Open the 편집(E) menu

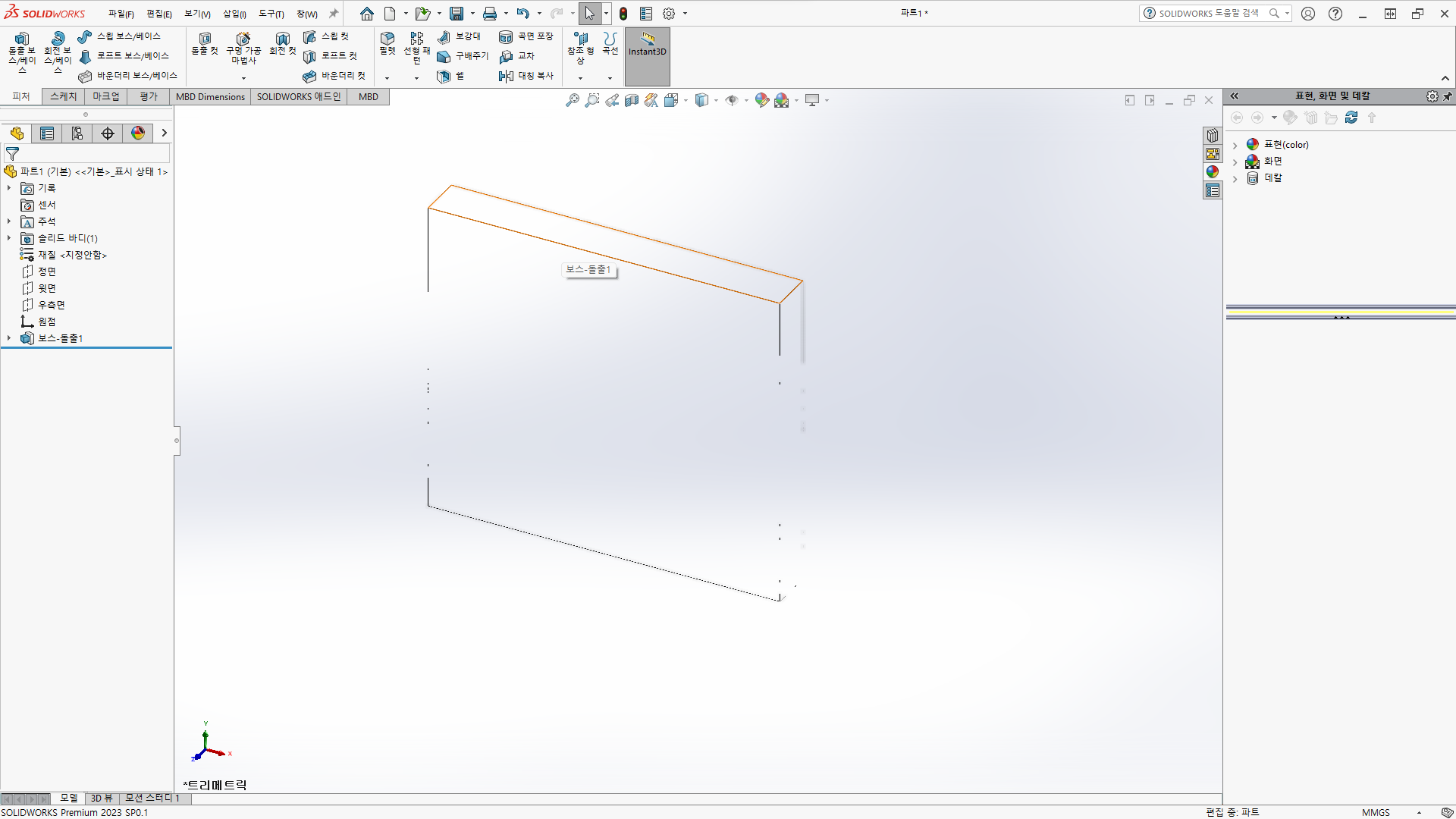pyautogui.click(x=159, y=14)
